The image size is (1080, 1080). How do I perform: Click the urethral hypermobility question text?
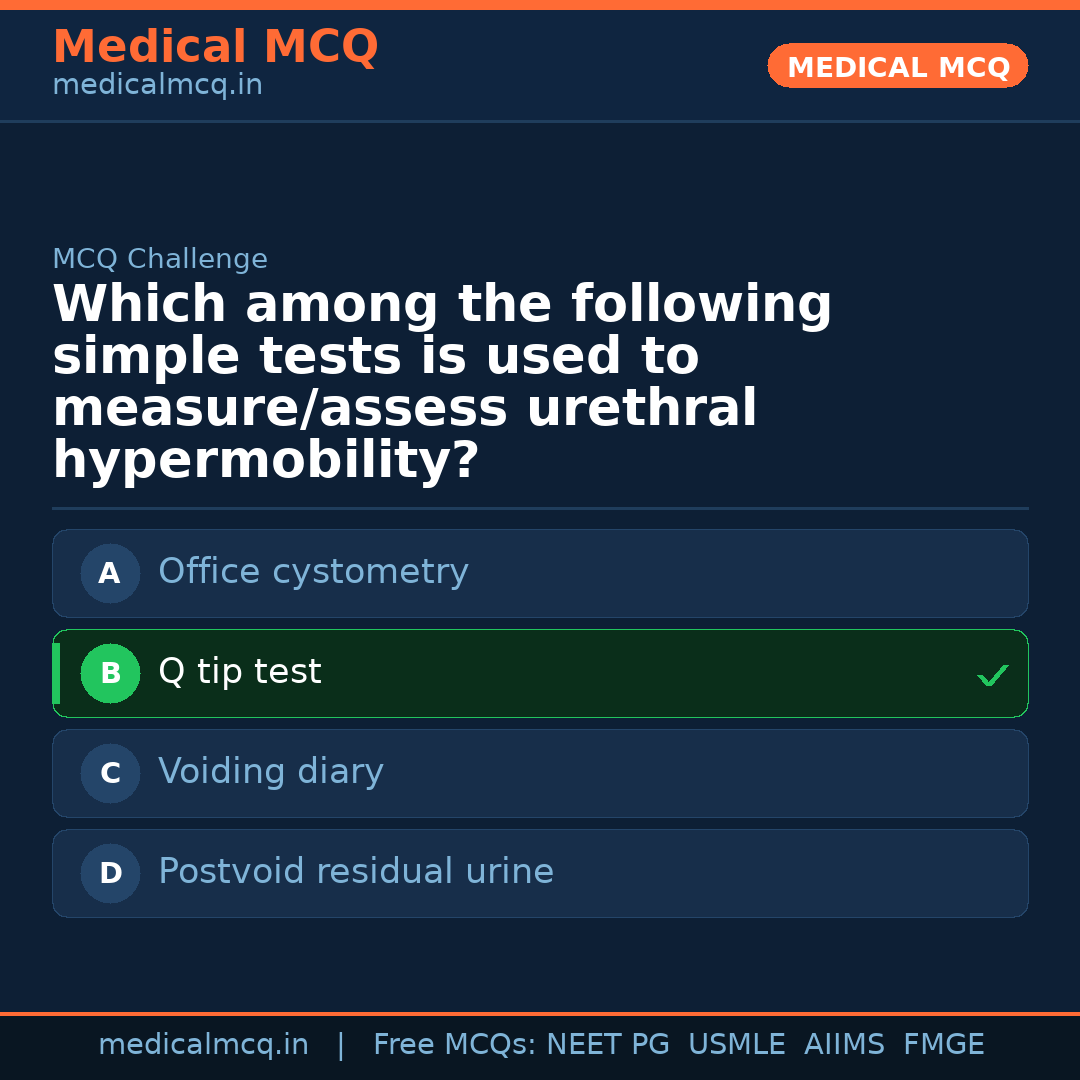coord(442,383)
